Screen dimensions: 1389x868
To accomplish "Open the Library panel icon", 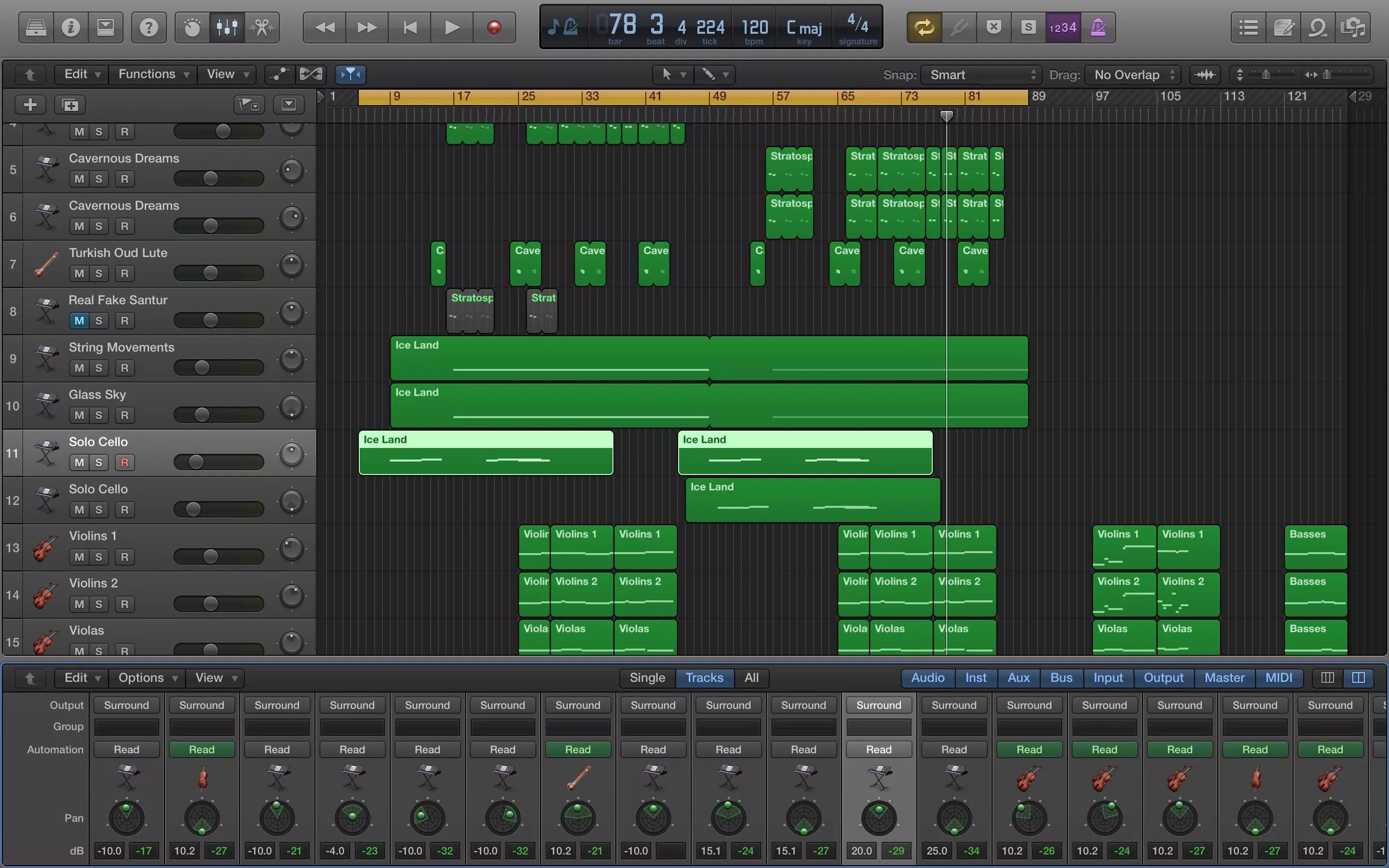I will click(x=36, y=27).
